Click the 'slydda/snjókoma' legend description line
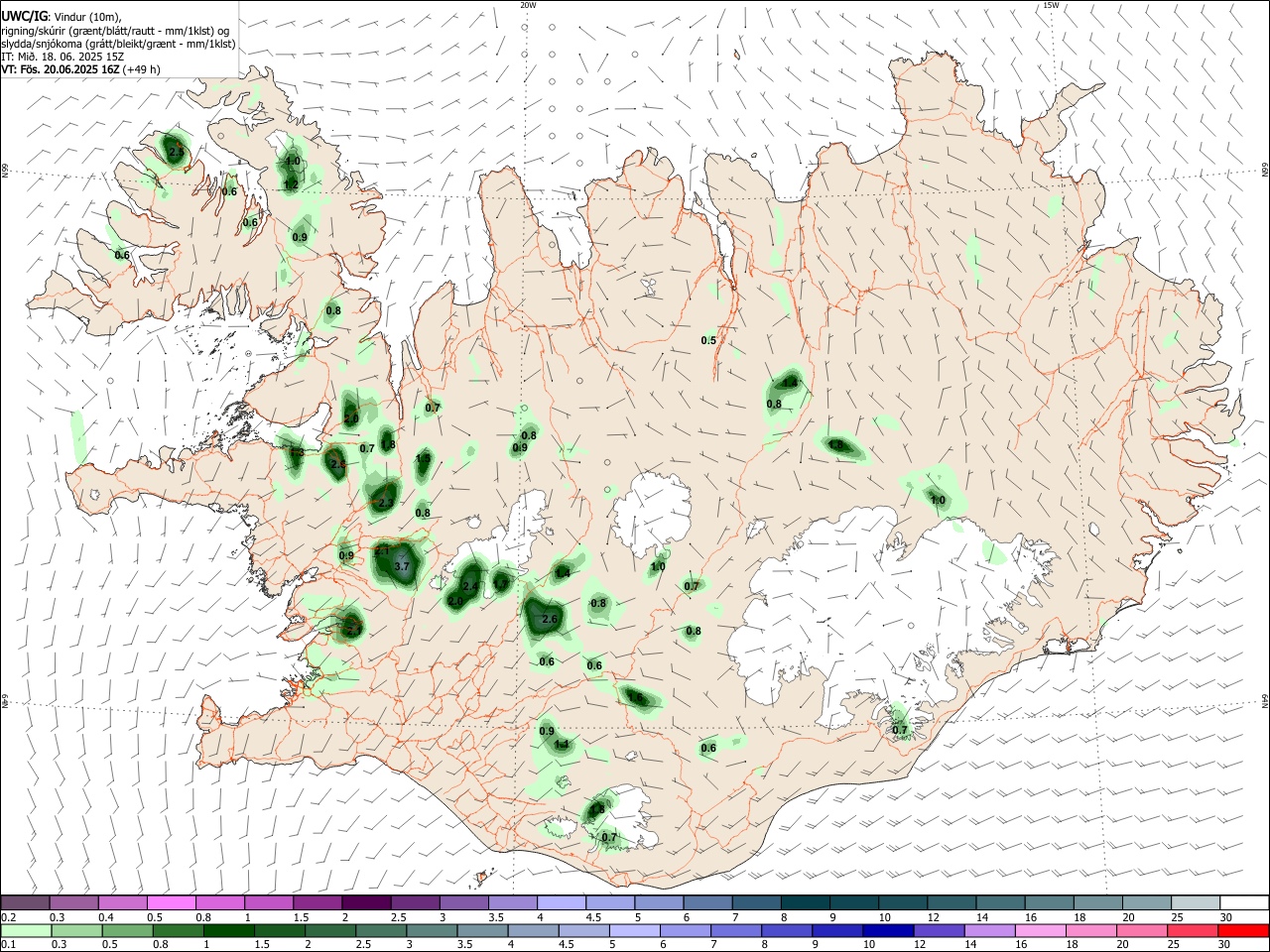The height and width of the screenshot is (952, 1270). click(x=119, y=43)
